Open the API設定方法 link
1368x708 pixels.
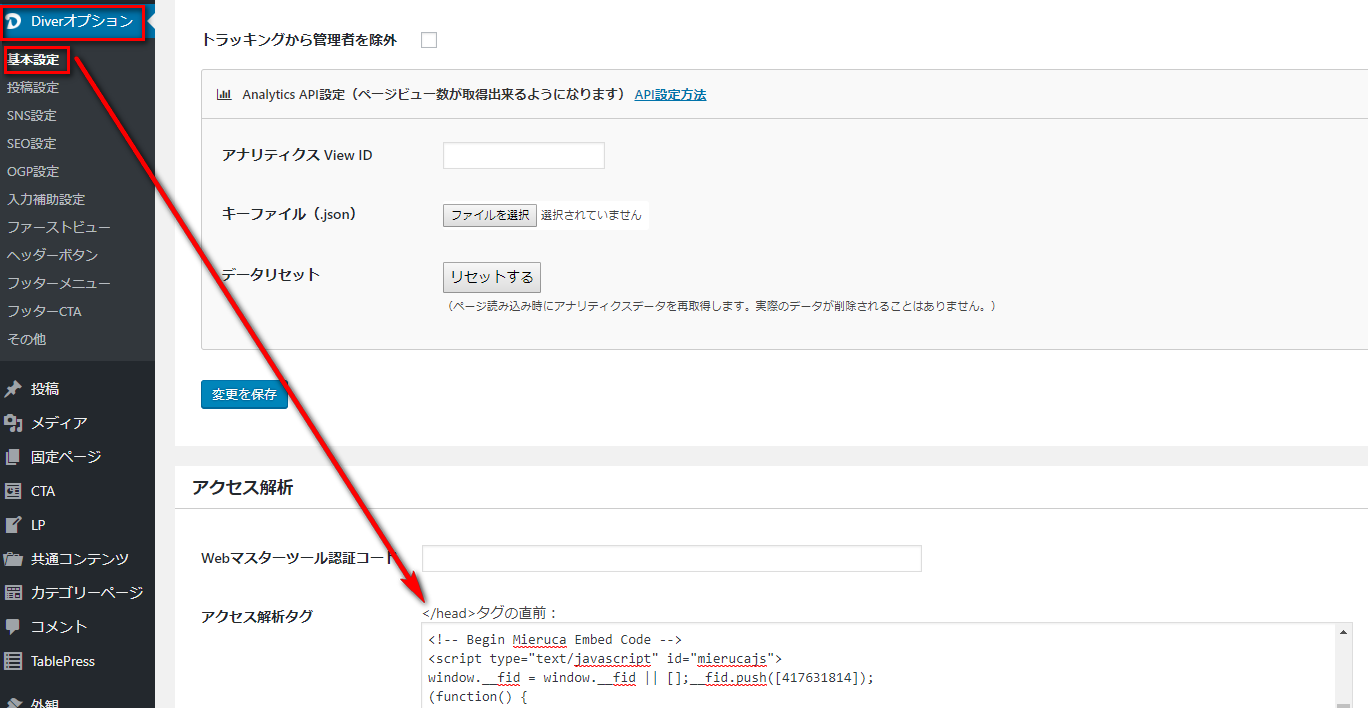tap(670, 95)
